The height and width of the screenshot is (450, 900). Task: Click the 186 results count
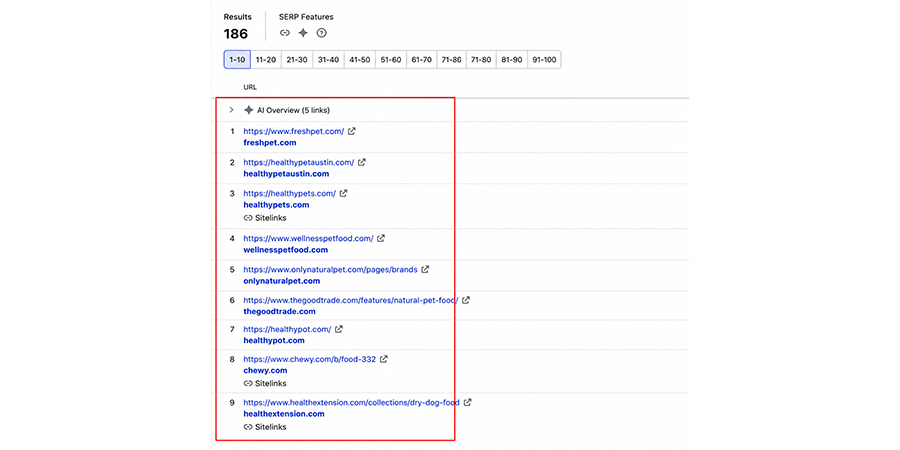(236, 34)
